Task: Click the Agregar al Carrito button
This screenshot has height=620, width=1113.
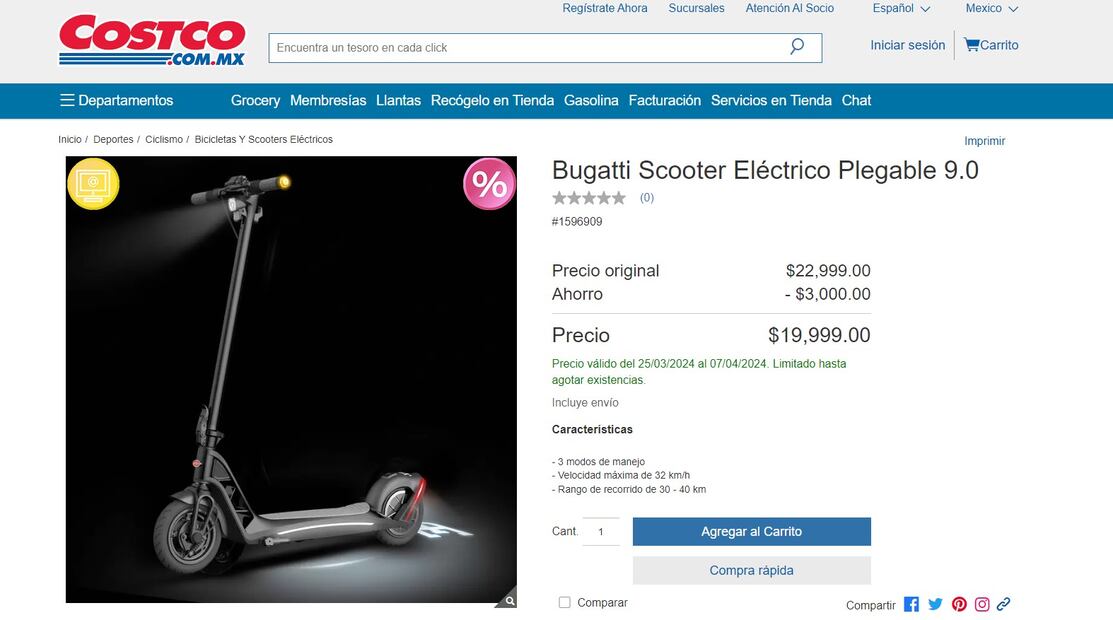Action: click(752, 531)
